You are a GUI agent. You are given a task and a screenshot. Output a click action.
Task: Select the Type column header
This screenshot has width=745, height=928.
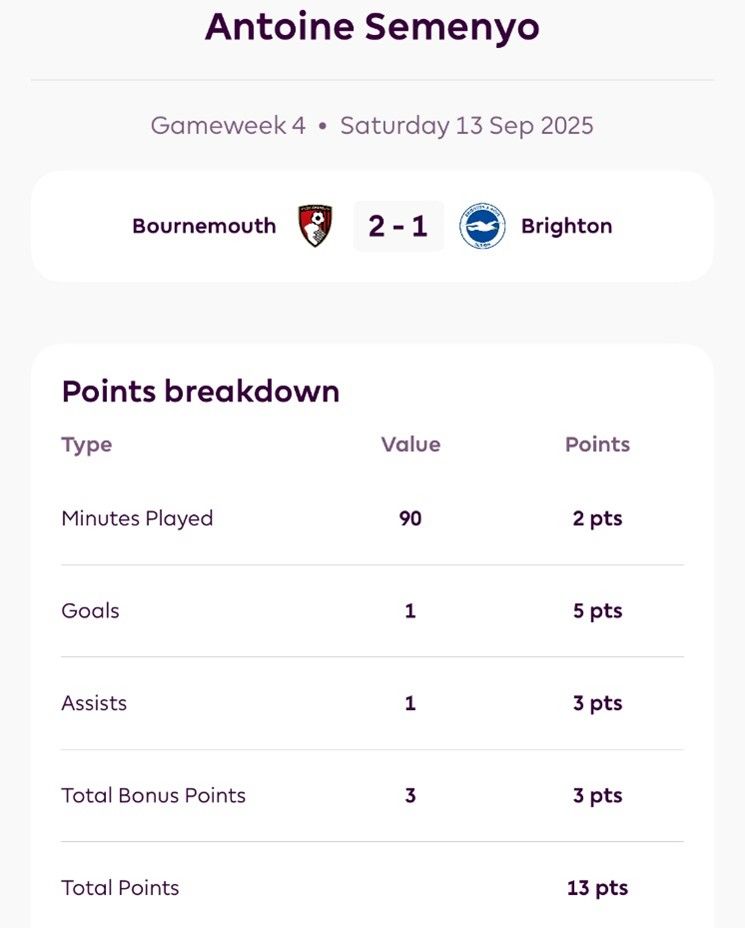[x=86, y=445]
